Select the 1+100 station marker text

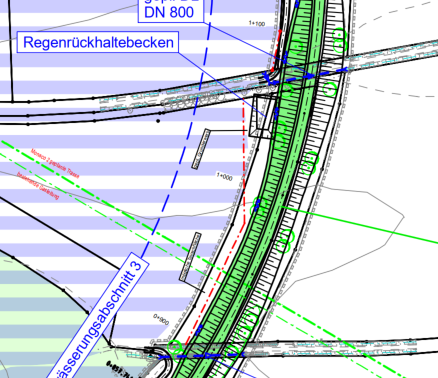(x=257, y=23)
